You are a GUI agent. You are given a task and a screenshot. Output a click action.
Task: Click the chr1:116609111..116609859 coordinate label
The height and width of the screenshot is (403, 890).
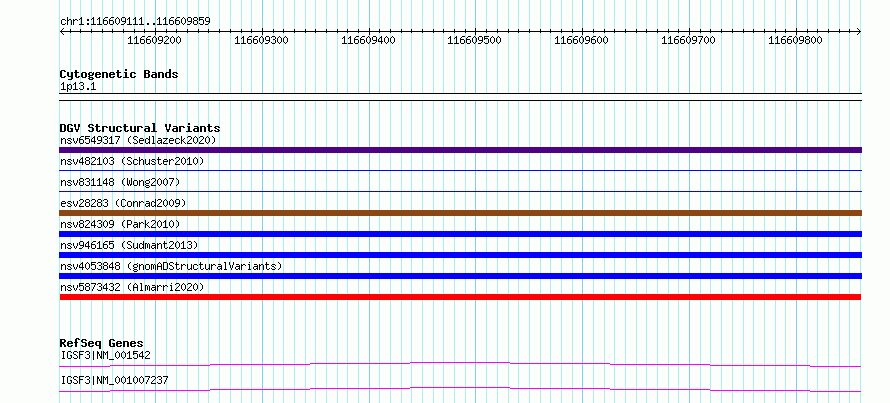pyautogui.click(x=135, y=21)
